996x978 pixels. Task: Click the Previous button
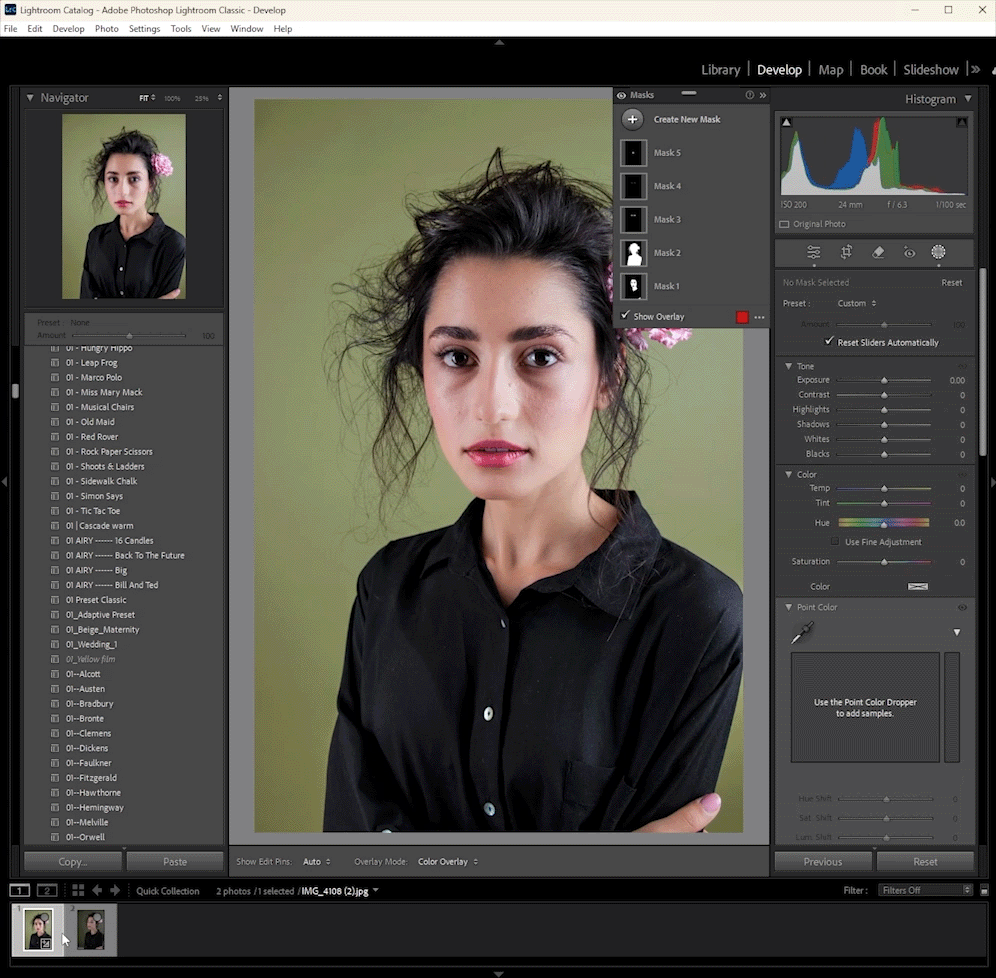tap(823, 862)
